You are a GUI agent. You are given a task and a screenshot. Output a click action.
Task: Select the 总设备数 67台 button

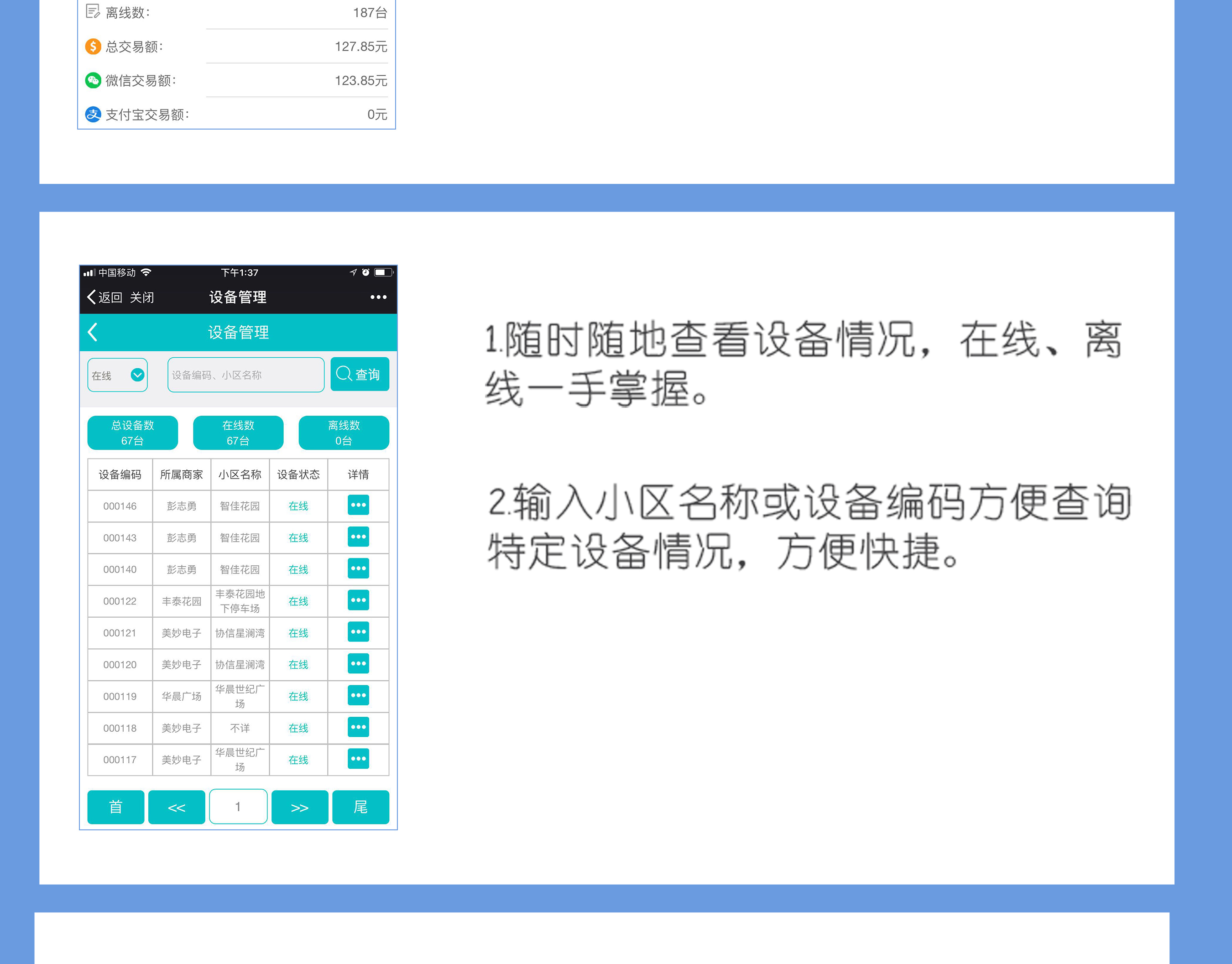pyautogui.click(x=133, y=433)
